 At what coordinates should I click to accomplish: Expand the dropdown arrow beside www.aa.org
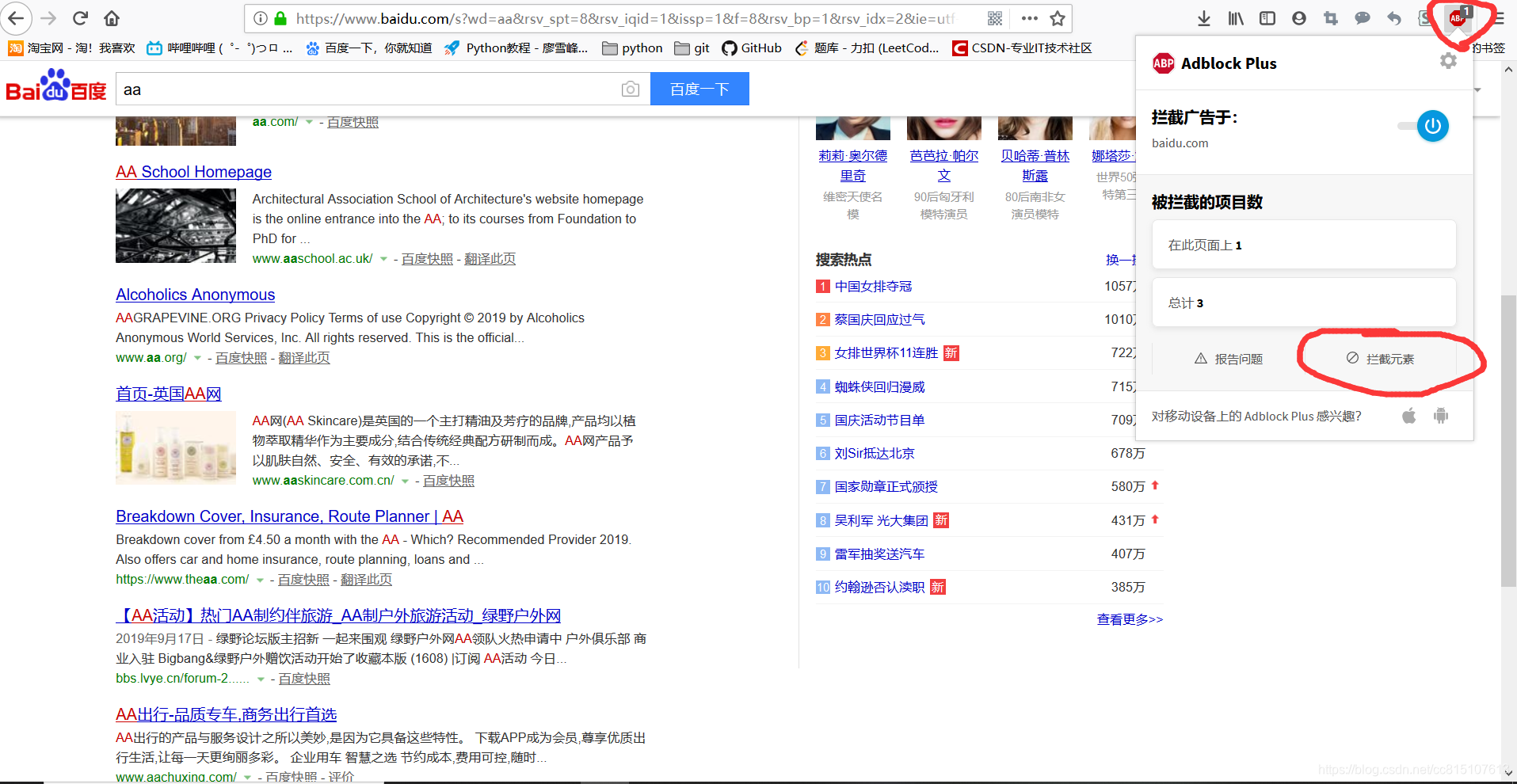pyautogui.click(x=197, y=357)
